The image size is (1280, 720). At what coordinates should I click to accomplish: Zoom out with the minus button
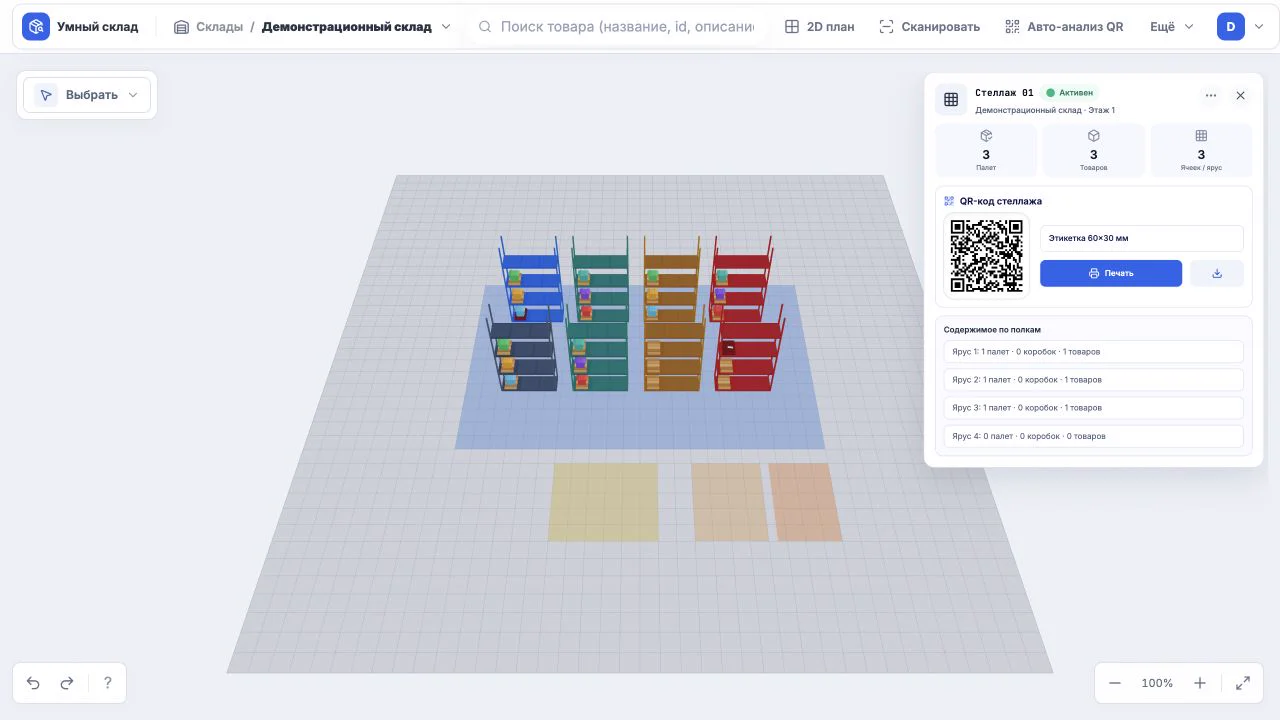[1115, 683]
